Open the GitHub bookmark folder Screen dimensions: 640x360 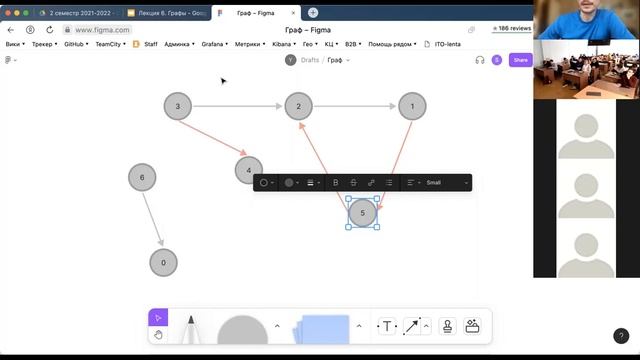[76, 44]
